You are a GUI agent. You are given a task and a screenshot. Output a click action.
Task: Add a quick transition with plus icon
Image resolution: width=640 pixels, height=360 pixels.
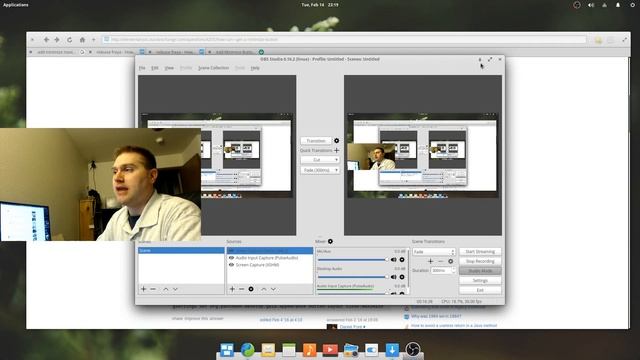click(336, 150)
